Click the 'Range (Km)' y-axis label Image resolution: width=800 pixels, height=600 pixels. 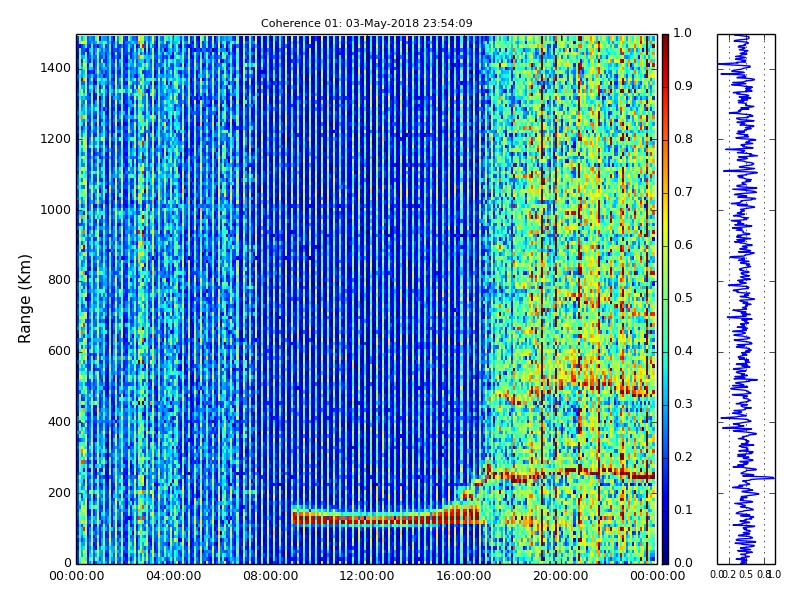coord(24,299)
